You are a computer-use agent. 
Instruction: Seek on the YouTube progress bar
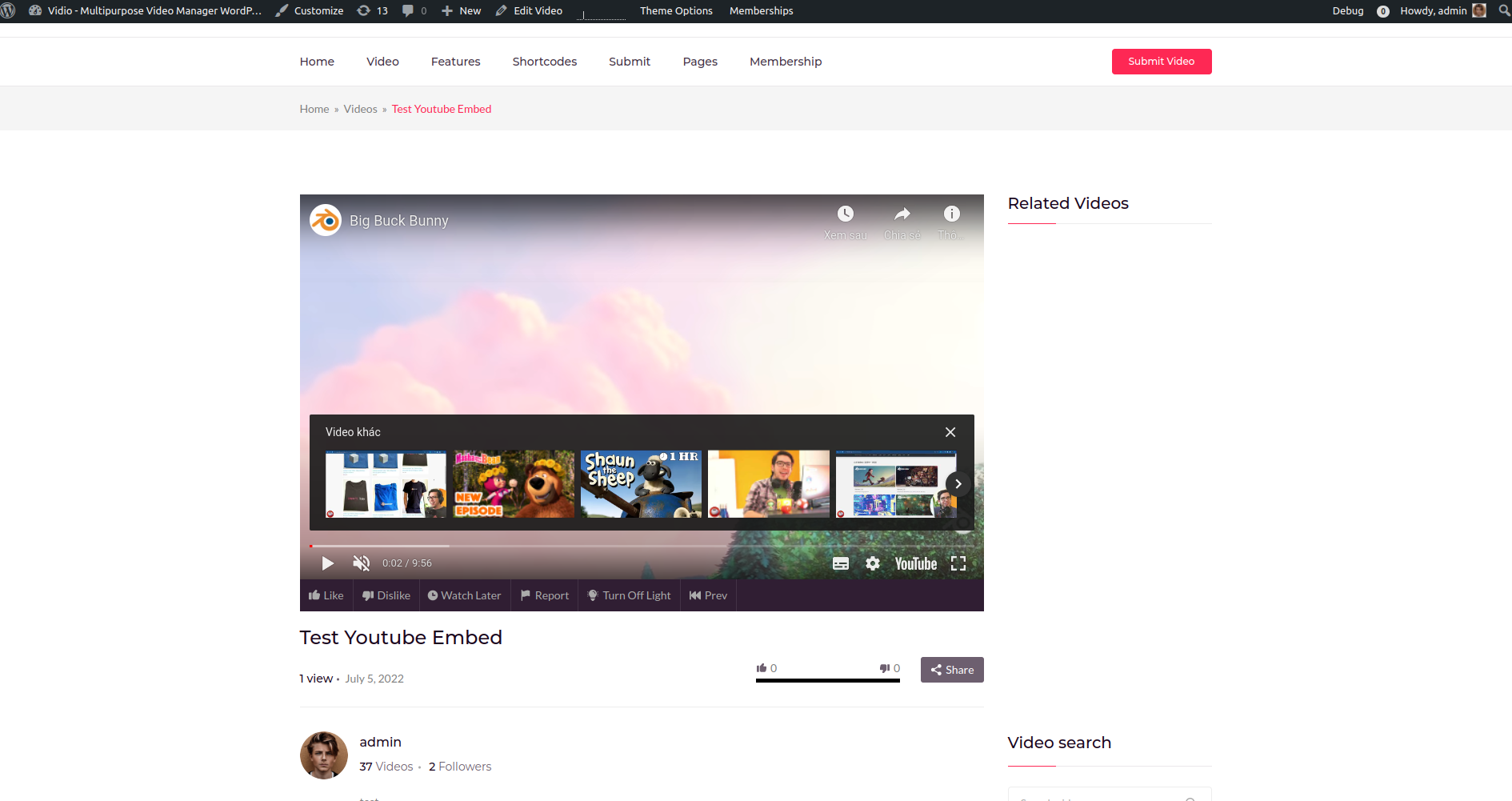pos(642,546)
